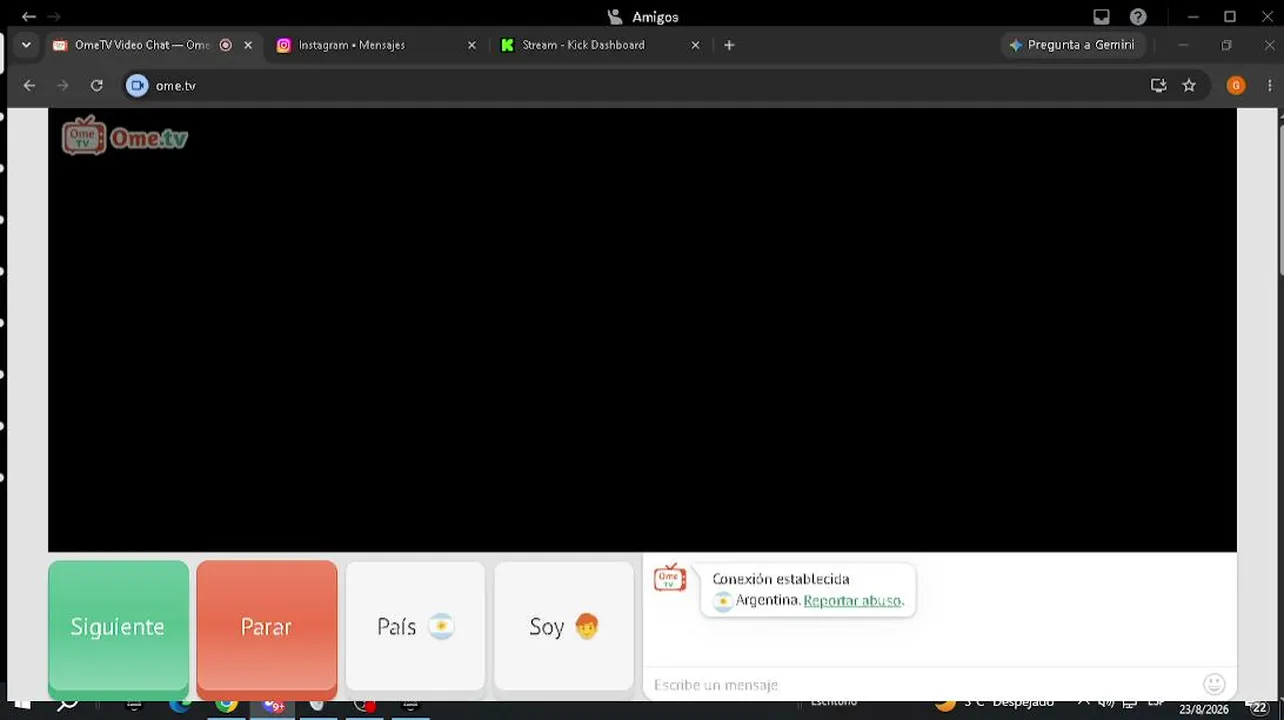Open Windows Start menu

[22, 705]
